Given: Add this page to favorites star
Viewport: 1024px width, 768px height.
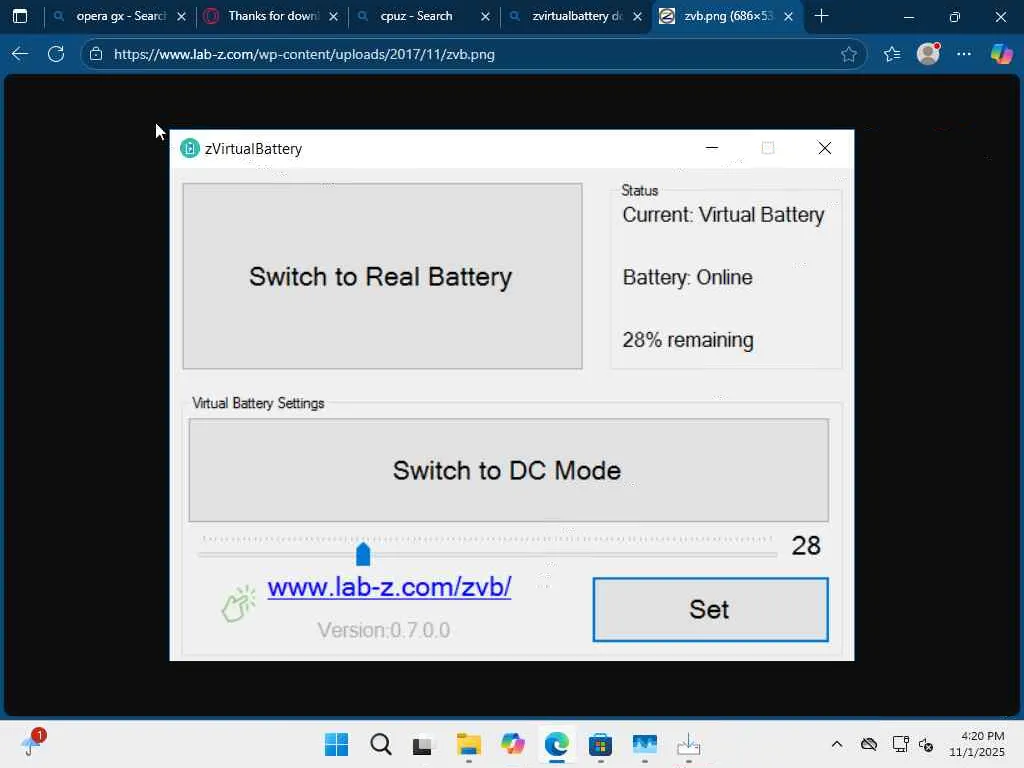Looking at the screenshot, I should pos(848,54).
